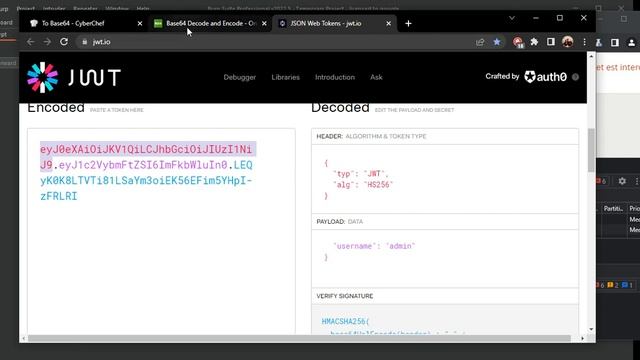Click the token signature segment zFRLRI
The height and width of the screenshot is (360, 640).
(x=58, y=196)
